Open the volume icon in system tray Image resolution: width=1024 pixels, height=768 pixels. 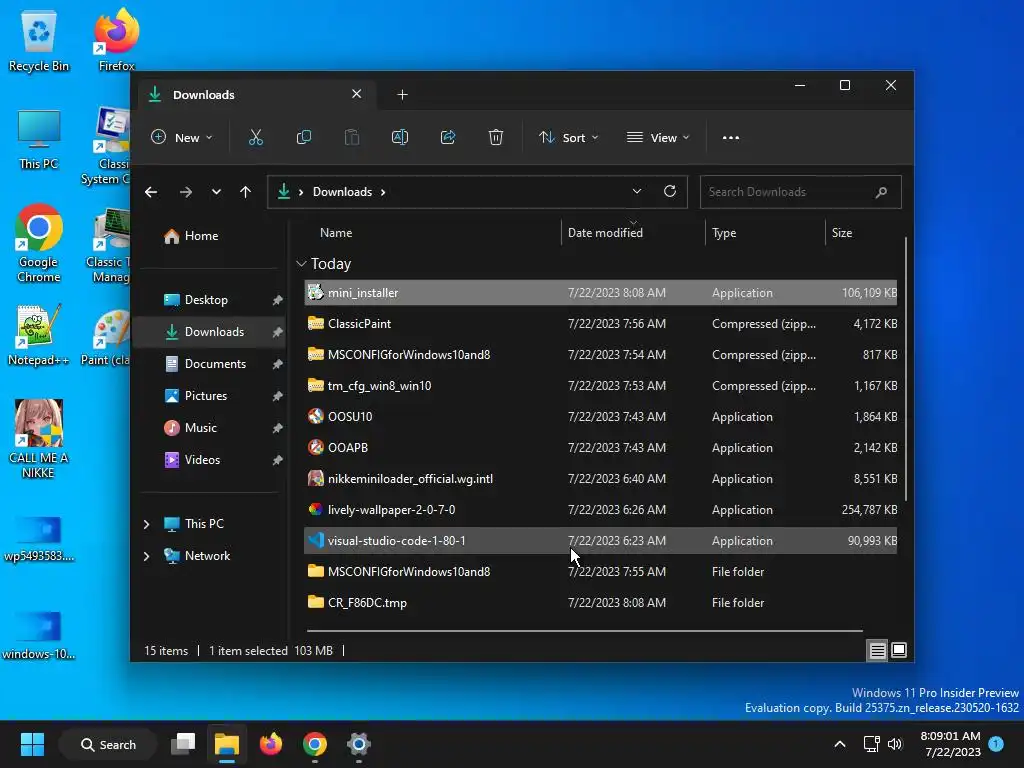click(x=895, y=744)
